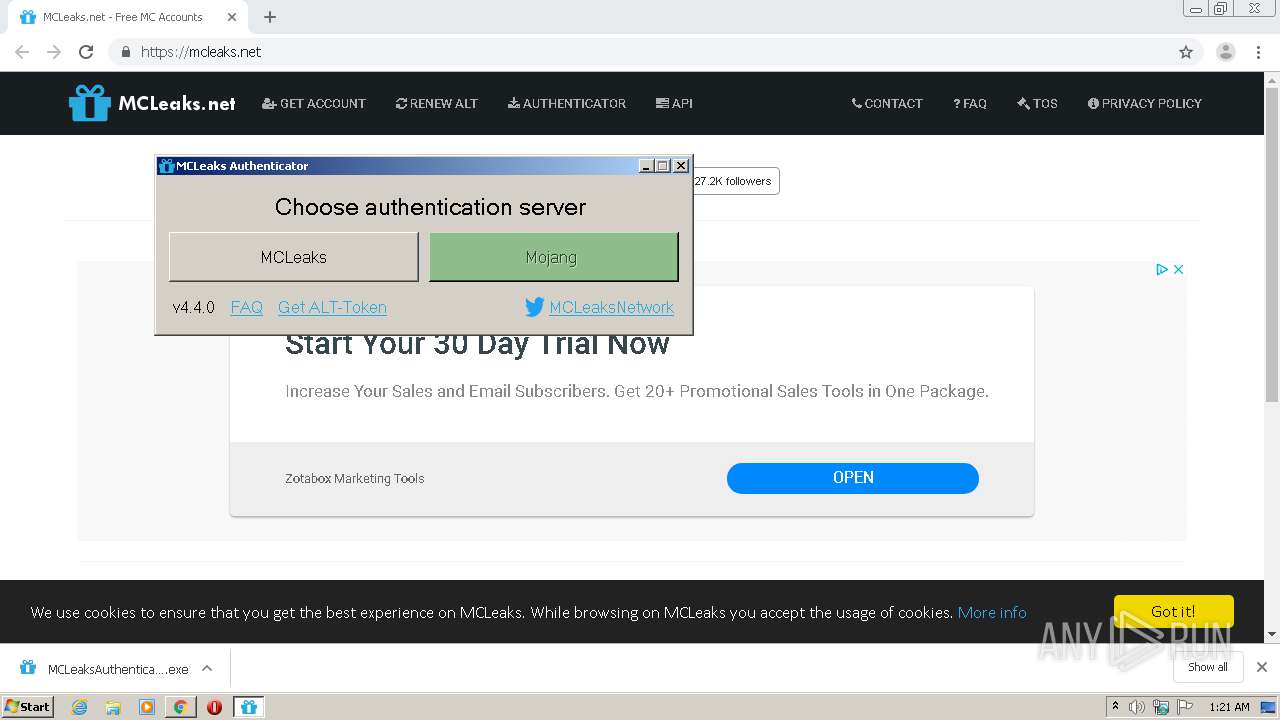Choose MCLeaks authentication server
The image size is (1280, 720).
click(294, 257)
